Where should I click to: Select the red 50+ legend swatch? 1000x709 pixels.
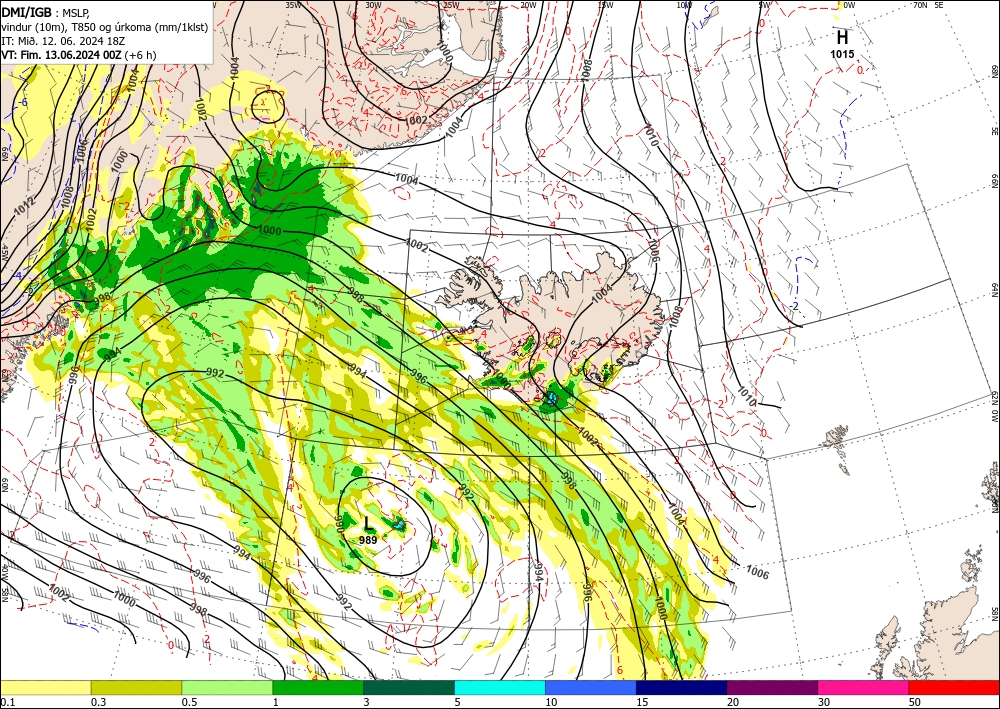(x=954, y=687)
